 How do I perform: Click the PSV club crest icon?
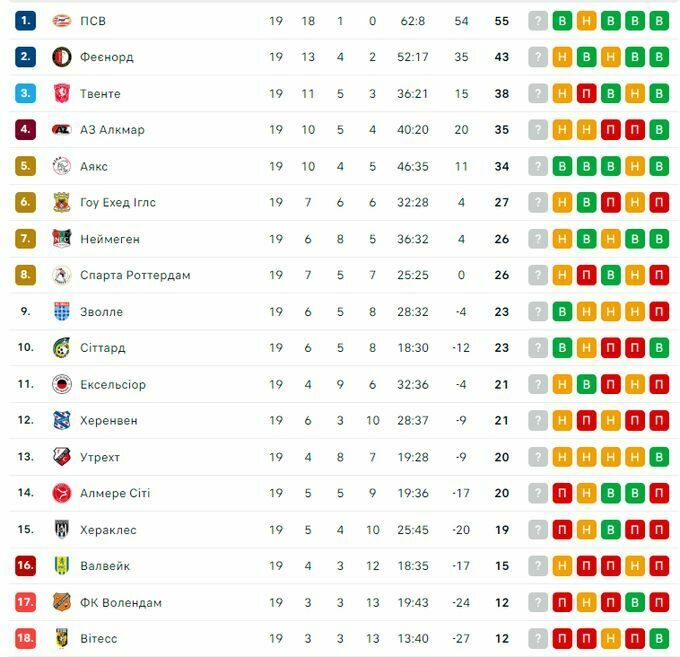[62, 21]
